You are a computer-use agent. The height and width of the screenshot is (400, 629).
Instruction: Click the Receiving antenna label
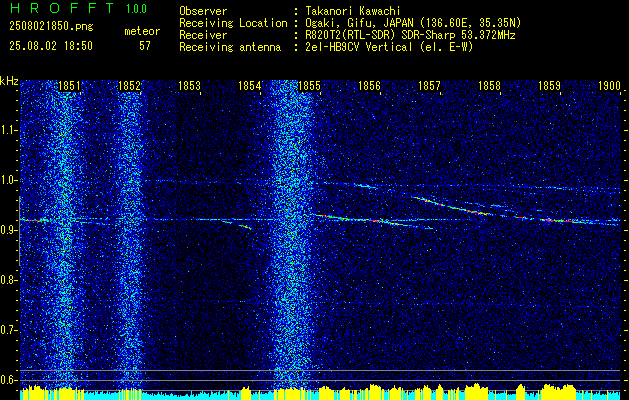[230, 47]
